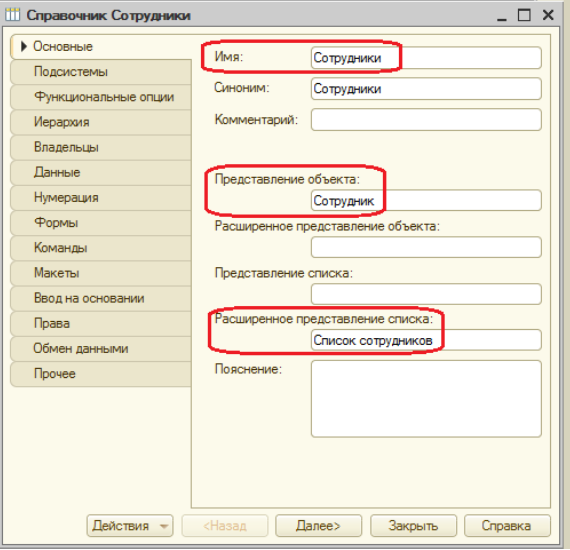570x550 pixels.
Task: Select the Владельцы tab
Action: click(101, 147)
